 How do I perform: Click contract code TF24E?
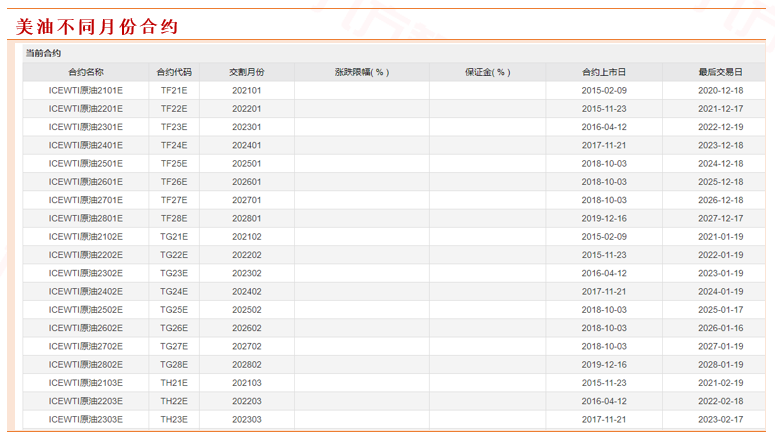(x=174, y=145)
